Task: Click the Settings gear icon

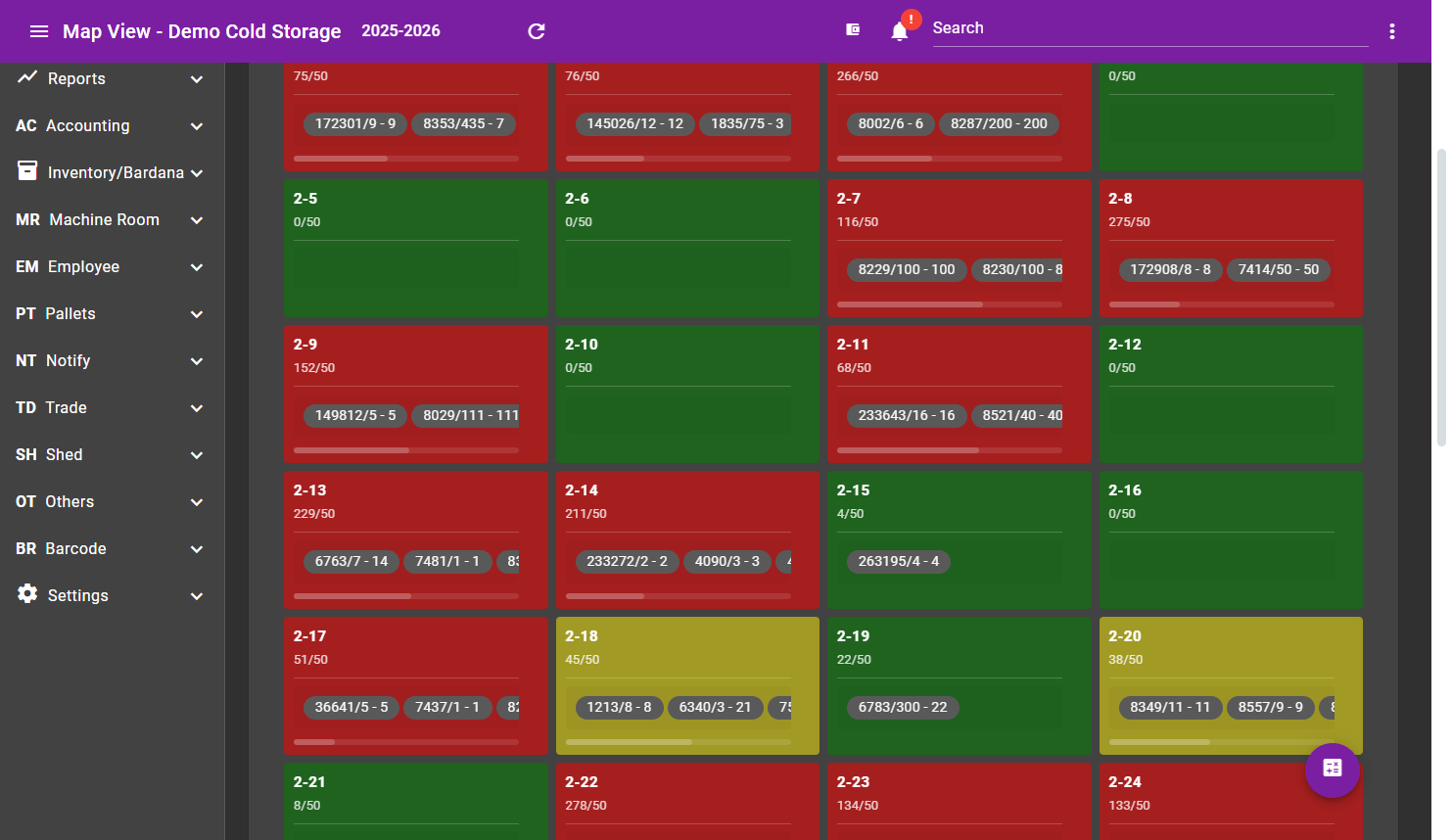Action: click(x=26, y=594)
